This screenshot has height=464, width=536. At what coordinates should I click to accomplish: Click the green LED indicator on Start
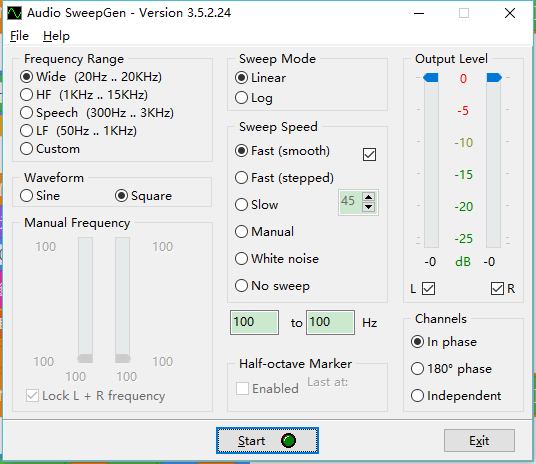(x=288, y=440)
